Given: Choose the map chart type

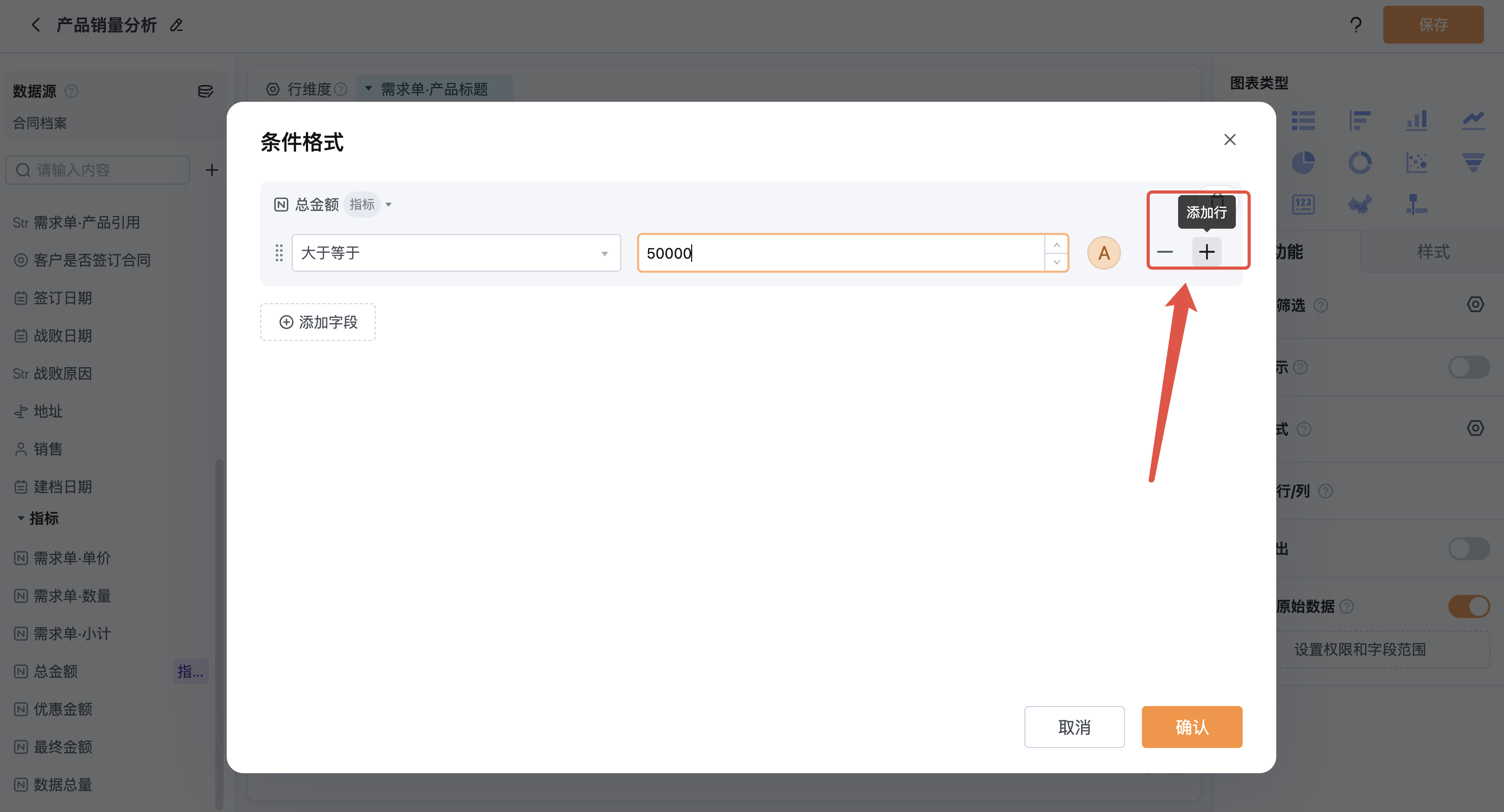Looking at the screenshot, I should 1360,205.
